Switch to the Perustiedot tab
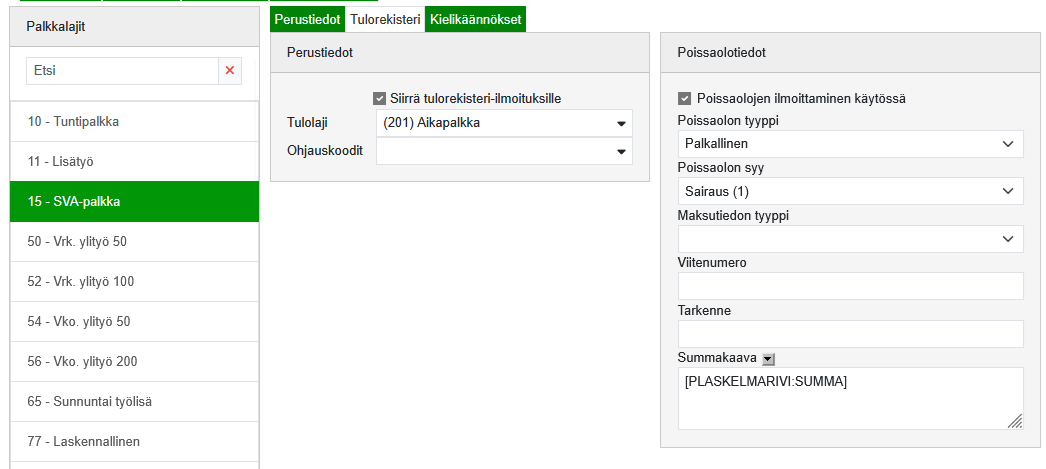 [x=307, y=19]
